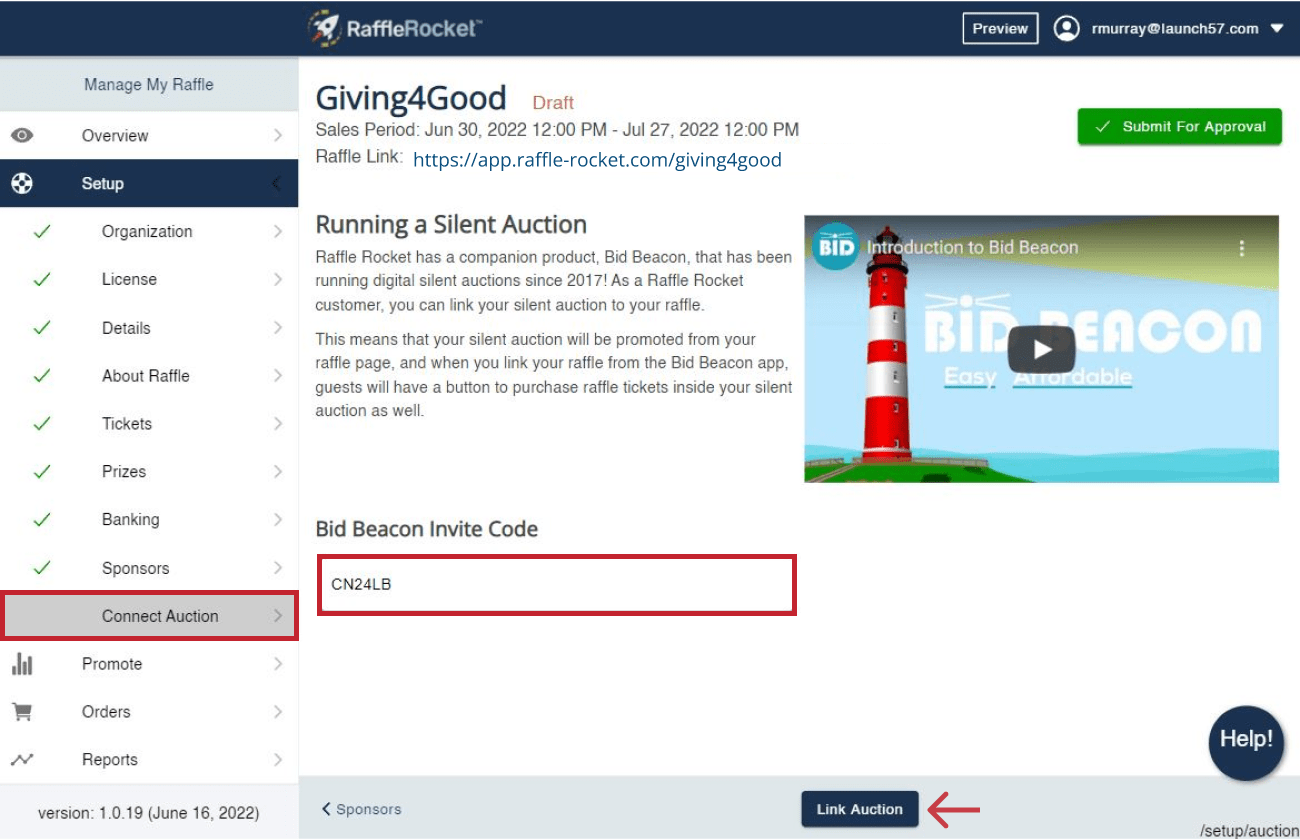This screenshot has width=1300, height=840.
Task: Expand the License chevron
Action: (278, 280)
